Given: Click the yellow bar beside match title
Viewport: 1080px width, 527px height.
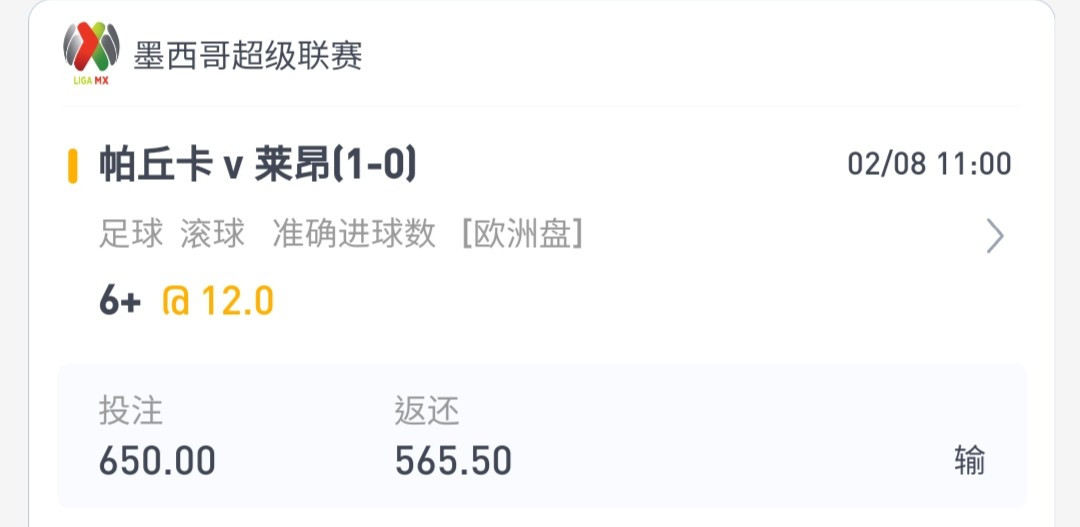Looking at the screenshot, I should [x=72, y=166].
